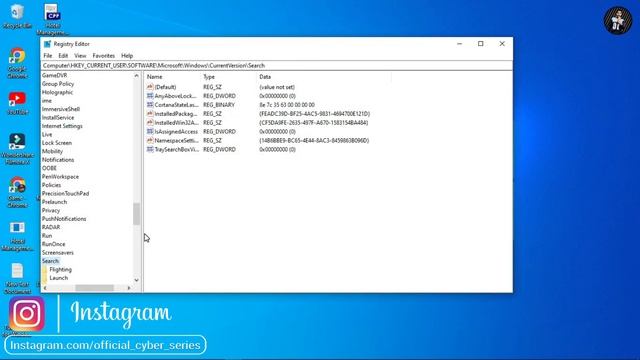Viewport: 640px width, 360px height.
Task: Select the Notifications key
Action: coord(58,160)
